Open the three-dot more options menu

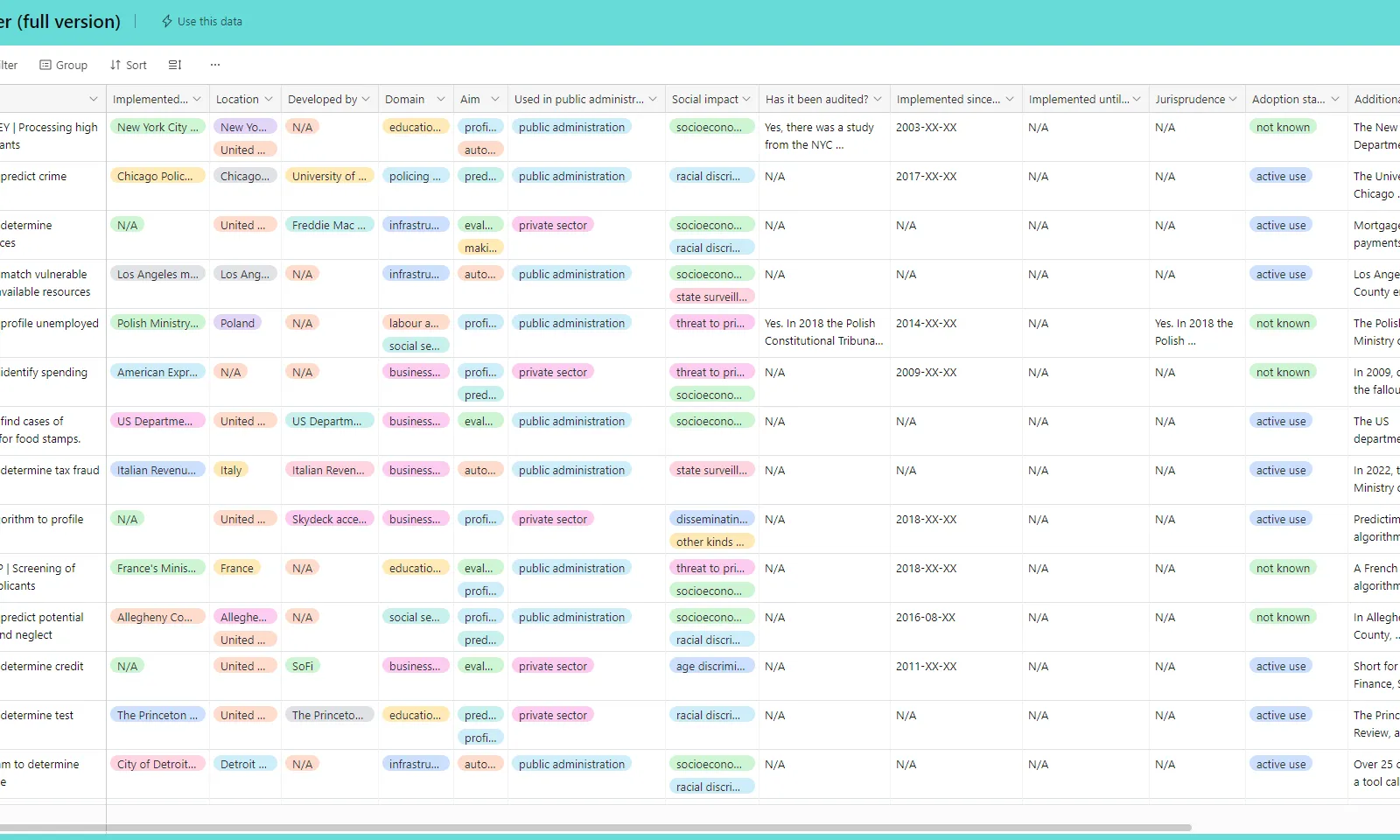pyautogui.click(x=215, y=66)
